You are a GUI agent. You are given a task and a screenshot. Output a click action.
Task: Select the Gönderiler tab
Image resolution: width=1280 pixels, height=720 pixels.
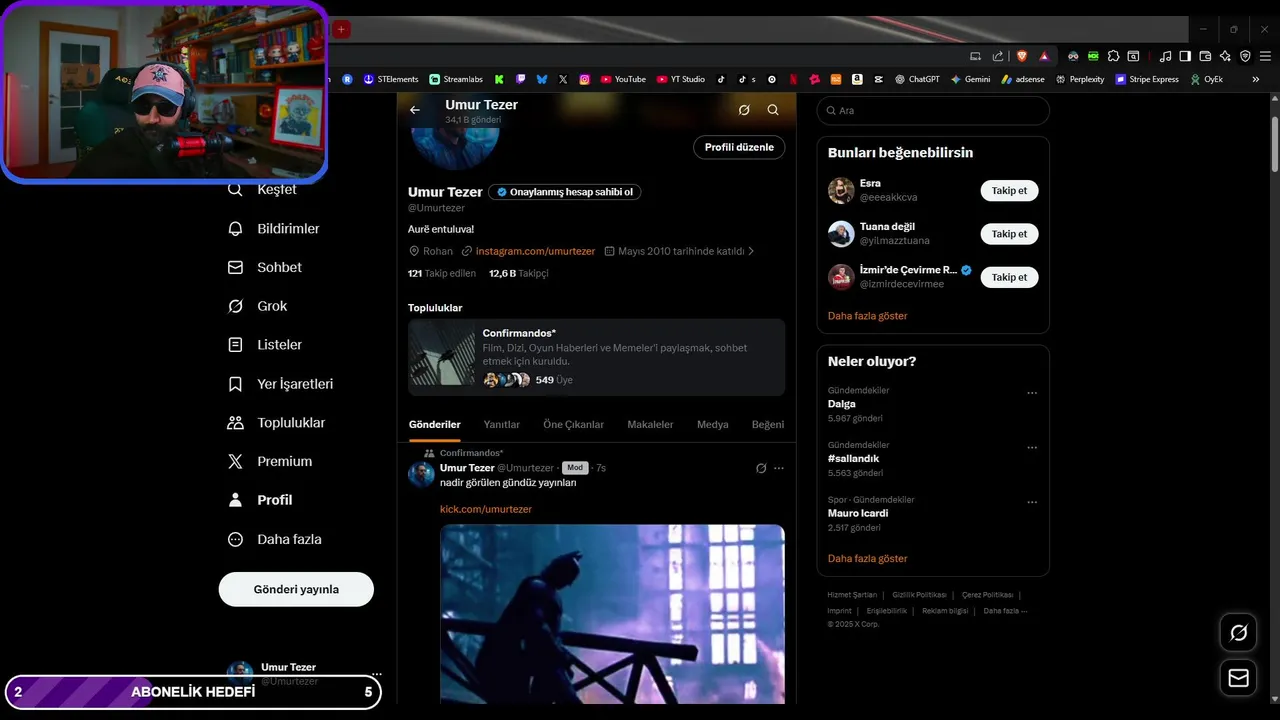coord(435,424)
